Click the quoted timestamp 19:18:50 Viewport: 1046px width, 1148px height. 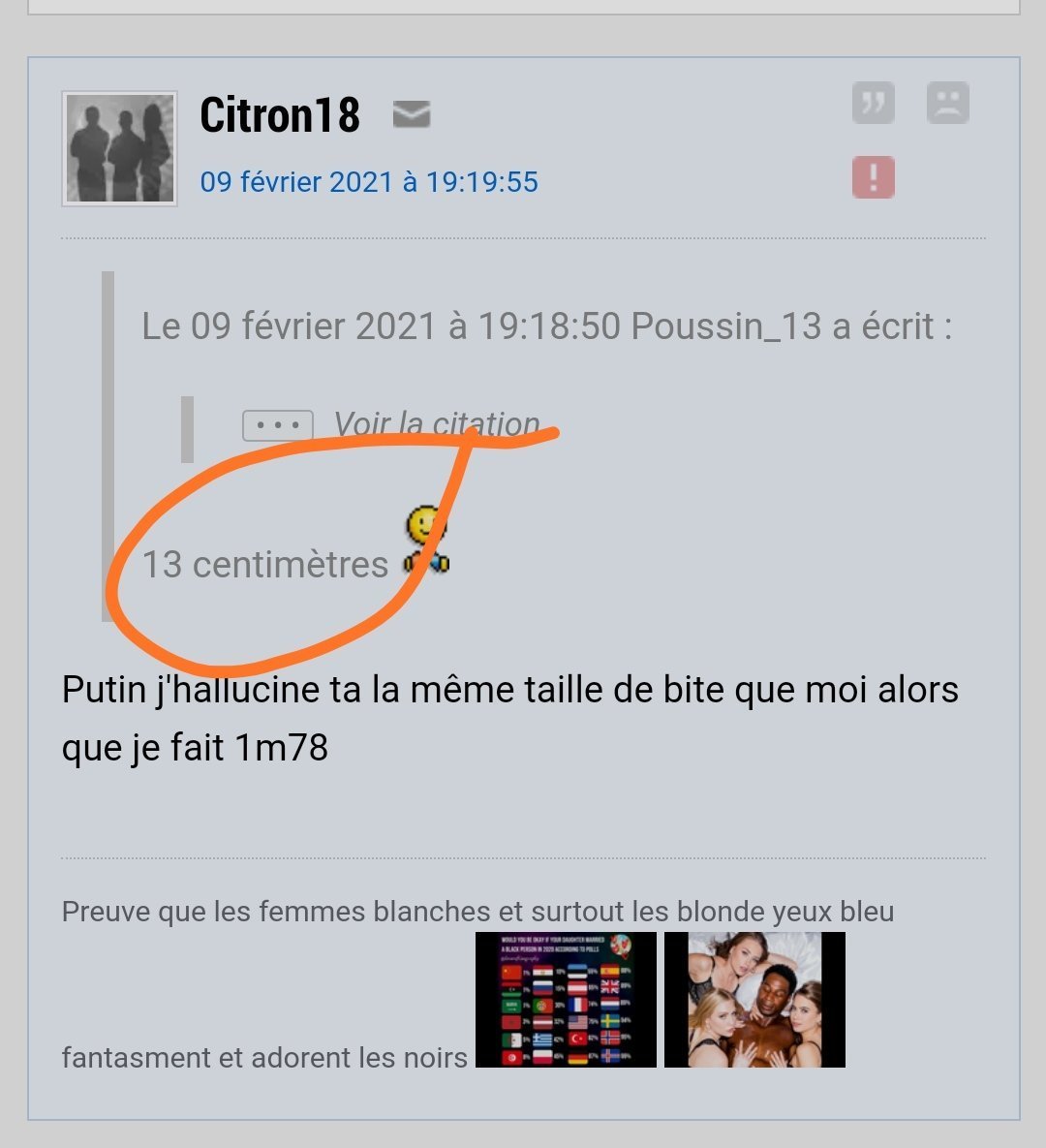point(549,326)
